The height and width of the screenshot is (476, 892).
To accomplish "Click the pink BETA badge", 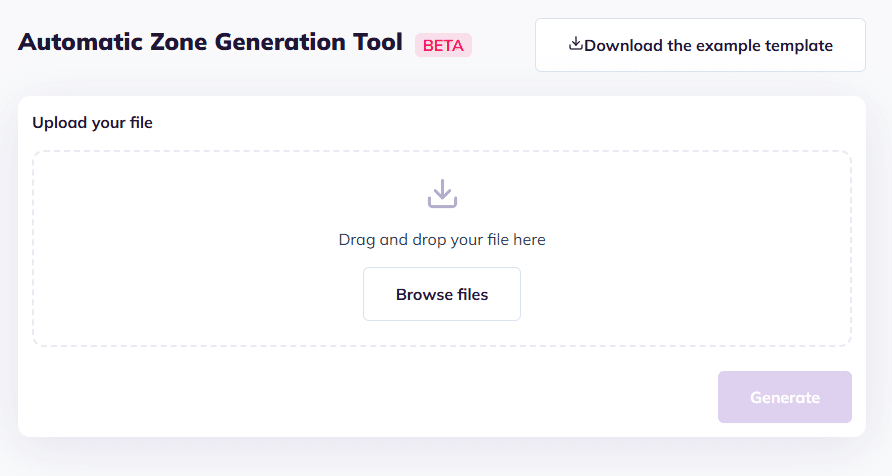I will pyautogui.click(x=443, y=45).
